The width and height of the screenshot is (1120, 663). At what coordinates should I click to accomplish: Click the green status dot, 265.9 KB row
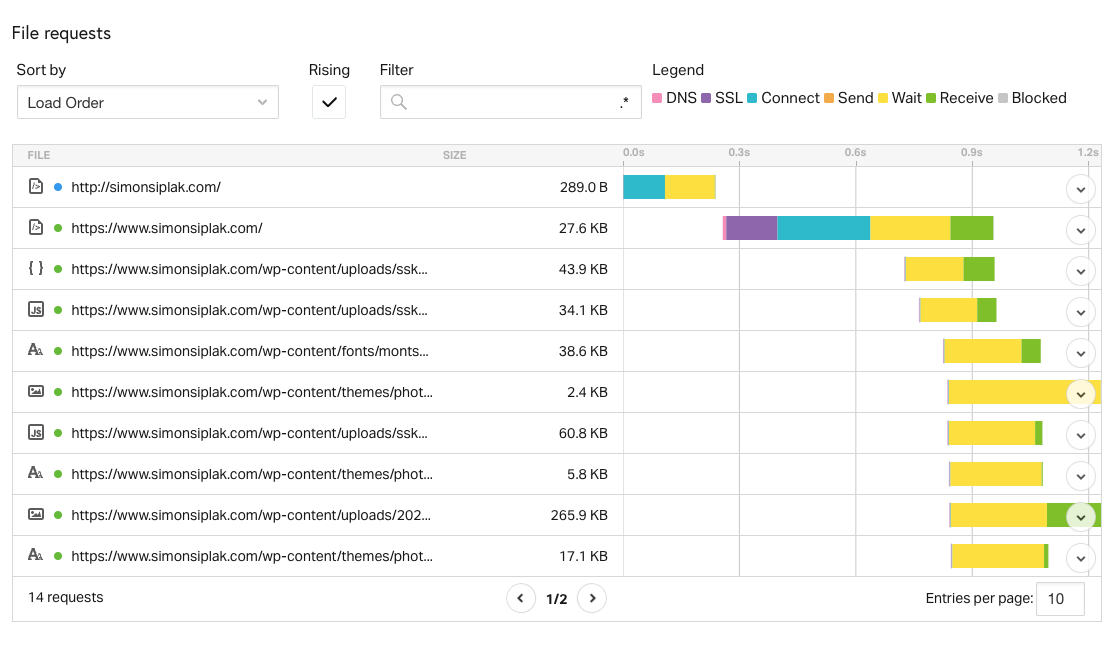point(58,515)
